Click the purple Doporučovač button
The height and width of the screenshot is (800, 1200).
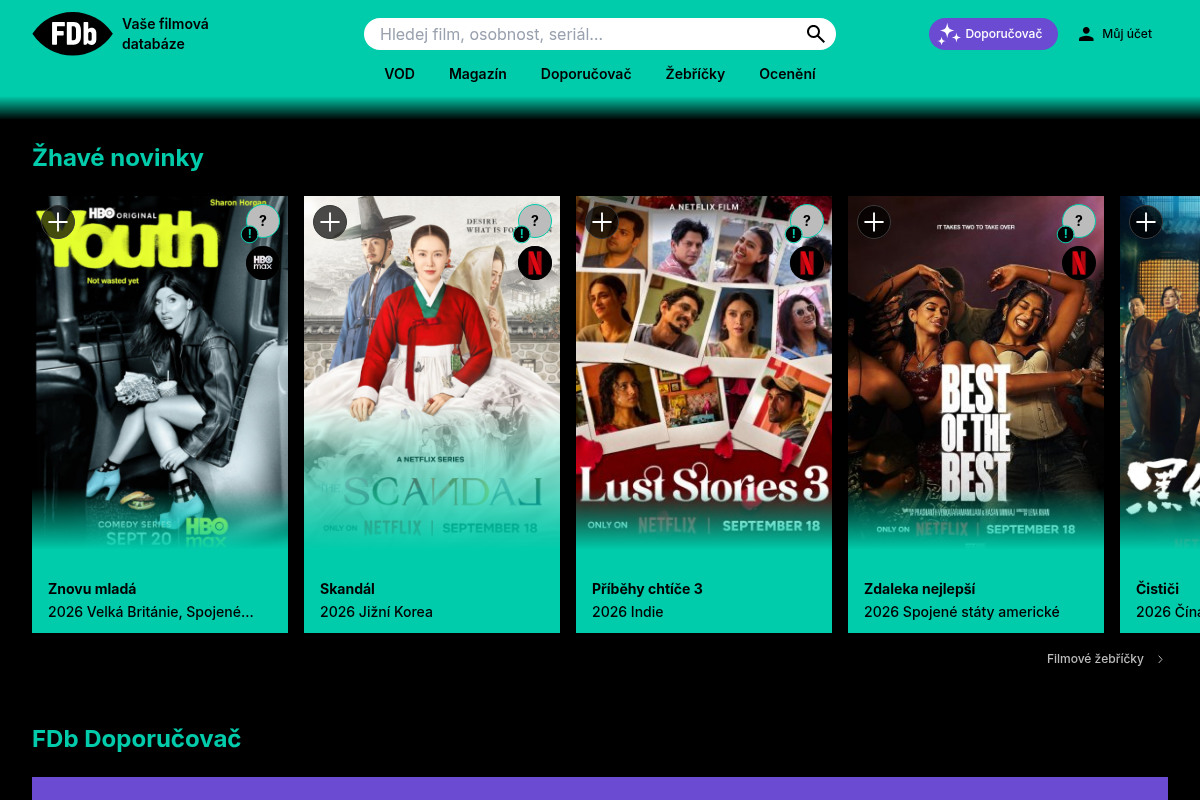click(x=993, y=34)
